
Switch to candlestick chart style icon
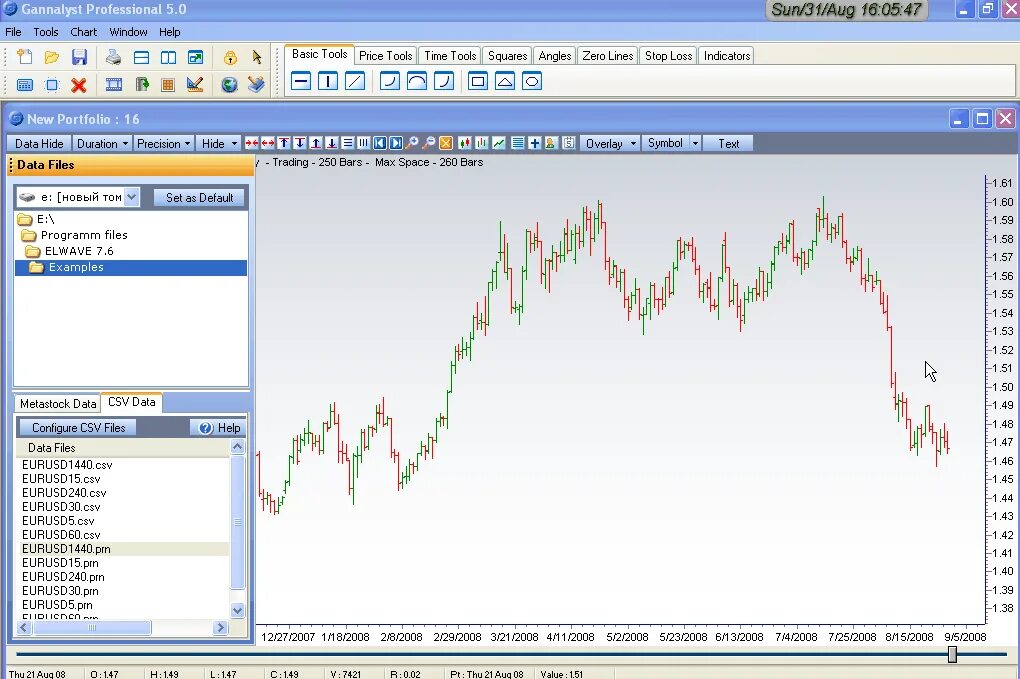(x=464, y=143)
